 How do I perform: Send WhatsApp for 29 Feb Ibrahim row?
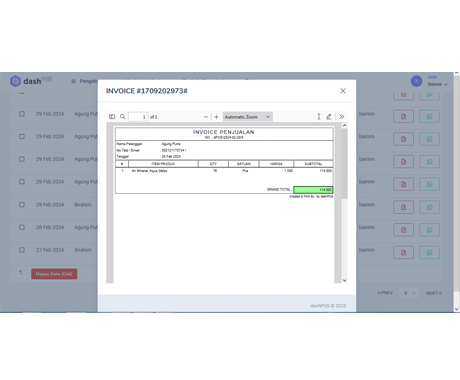click(x=429, y=207)
